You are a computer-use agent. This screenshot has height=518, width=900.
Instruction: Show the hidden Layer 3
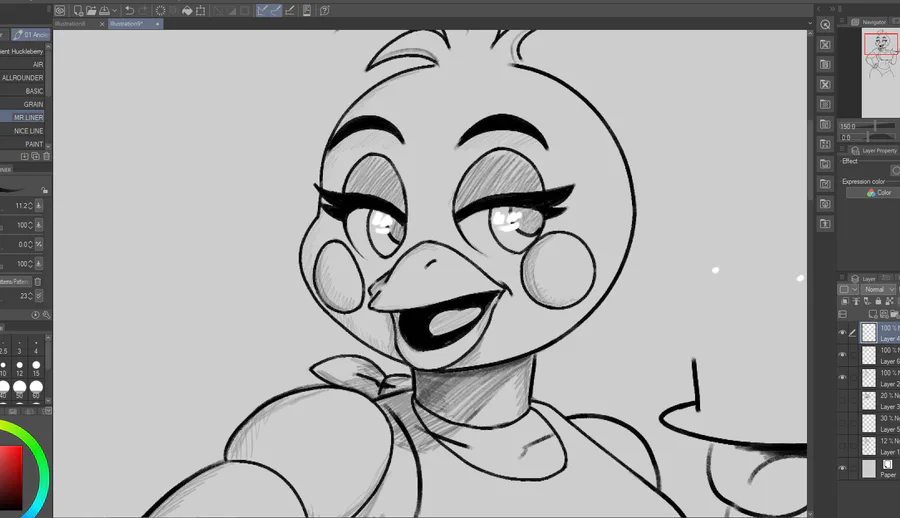843,401
